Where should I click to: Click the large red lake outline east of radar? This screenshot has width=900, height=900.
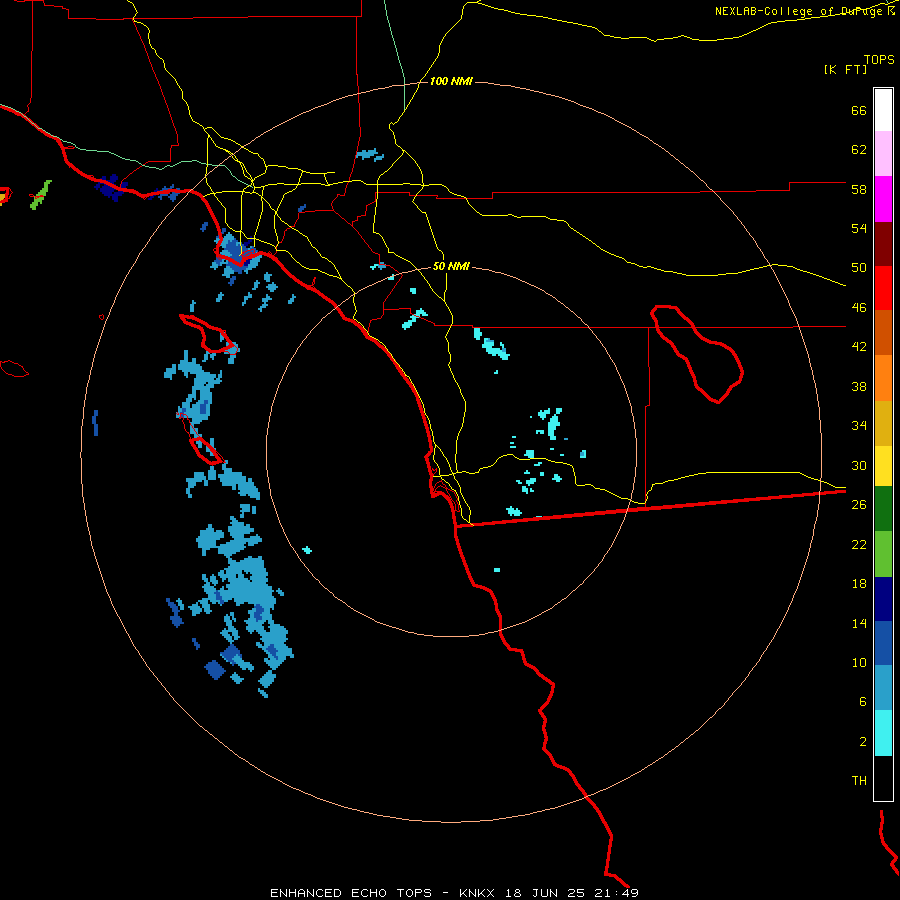[697, 354]
